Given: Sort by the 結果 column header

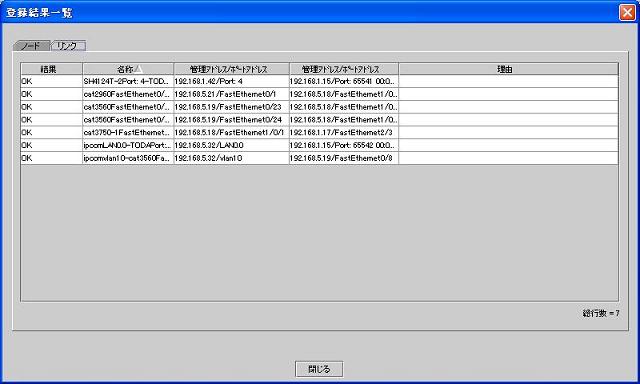Looking at the screenshot, I should click(x=51, y=69).
